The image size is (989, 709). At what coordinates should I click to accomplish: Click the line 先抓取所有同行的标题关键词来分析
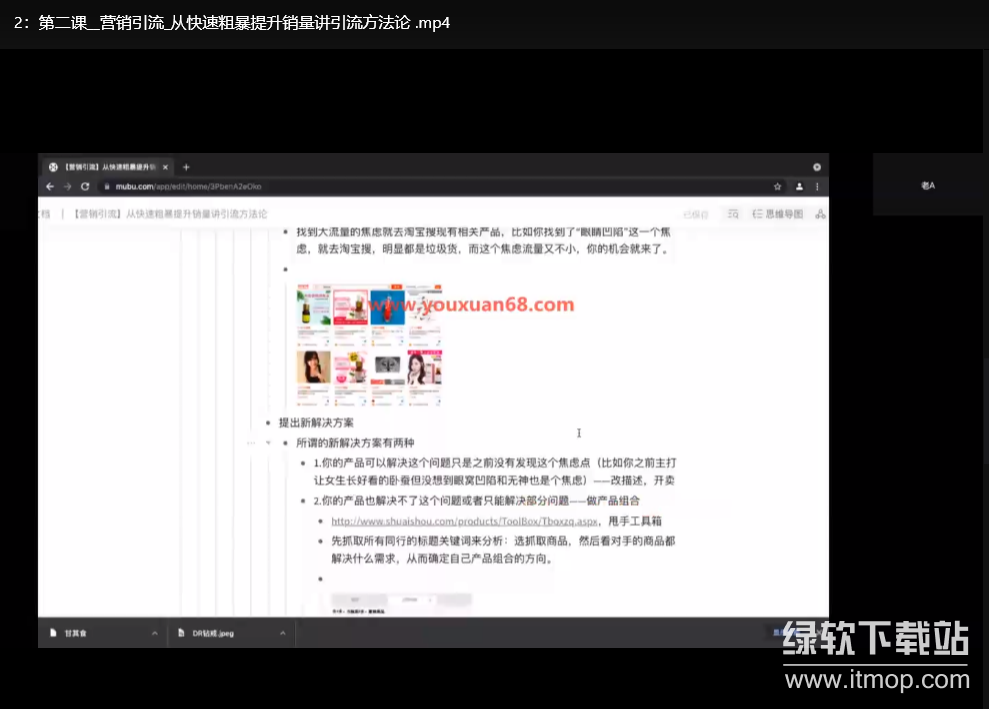503,549
